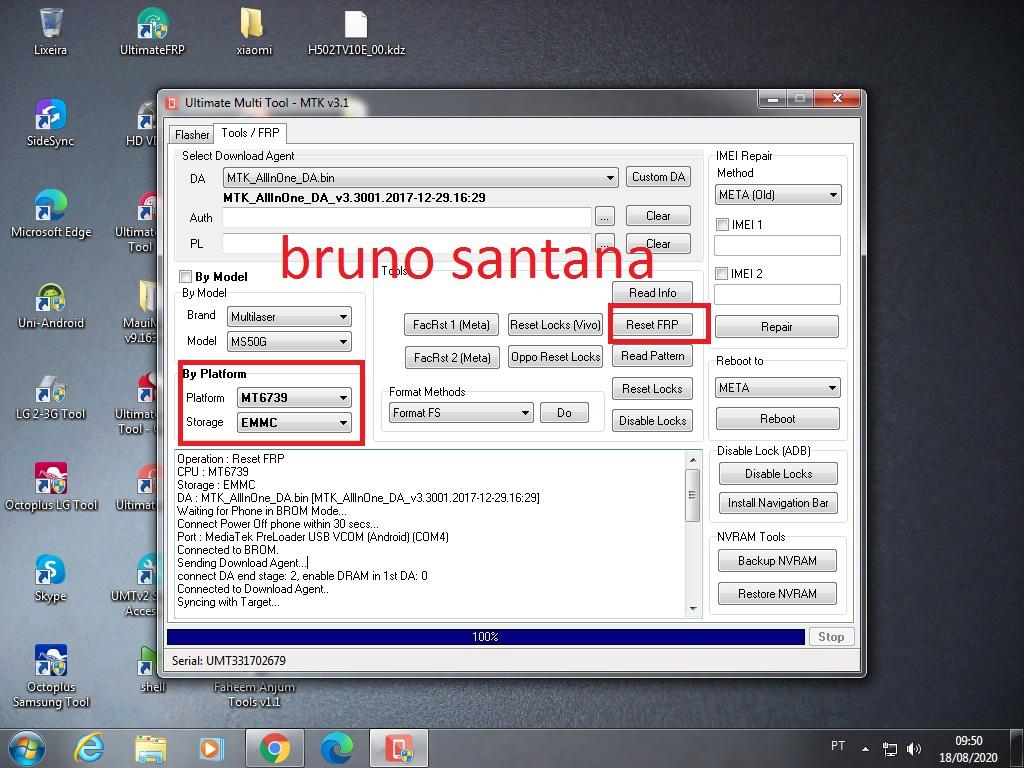The image size is (1024, 768).
Task: Click the Reboot button
Action: click(777, 419)
